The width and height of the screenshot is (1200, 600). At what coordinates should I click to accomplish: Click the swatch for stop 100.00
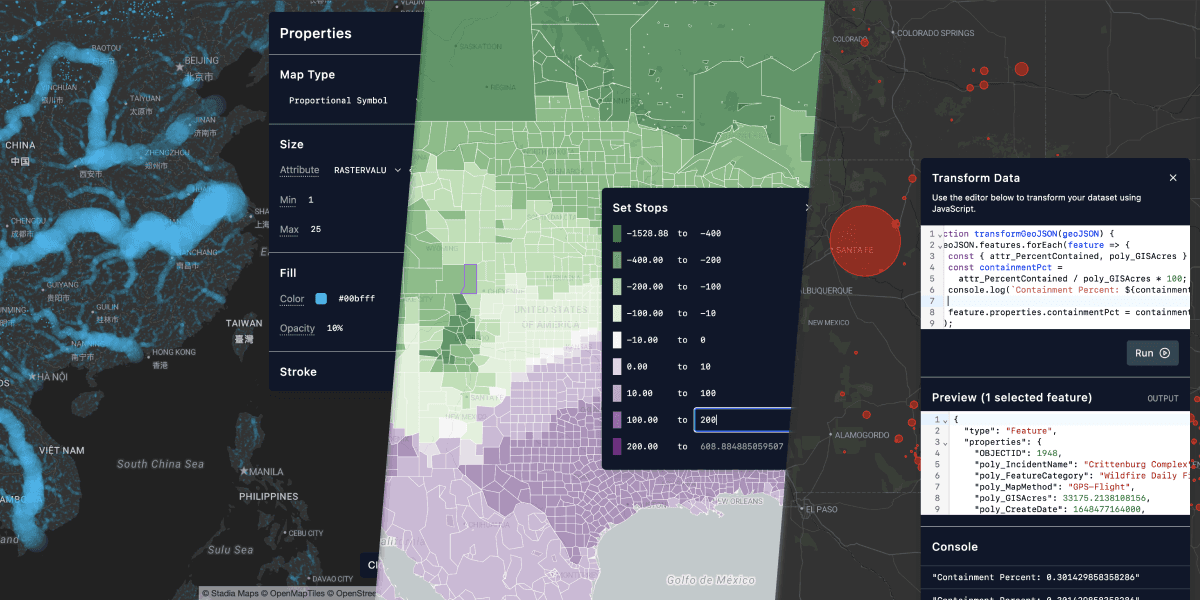pyautogui.click(x=617, y=420)
